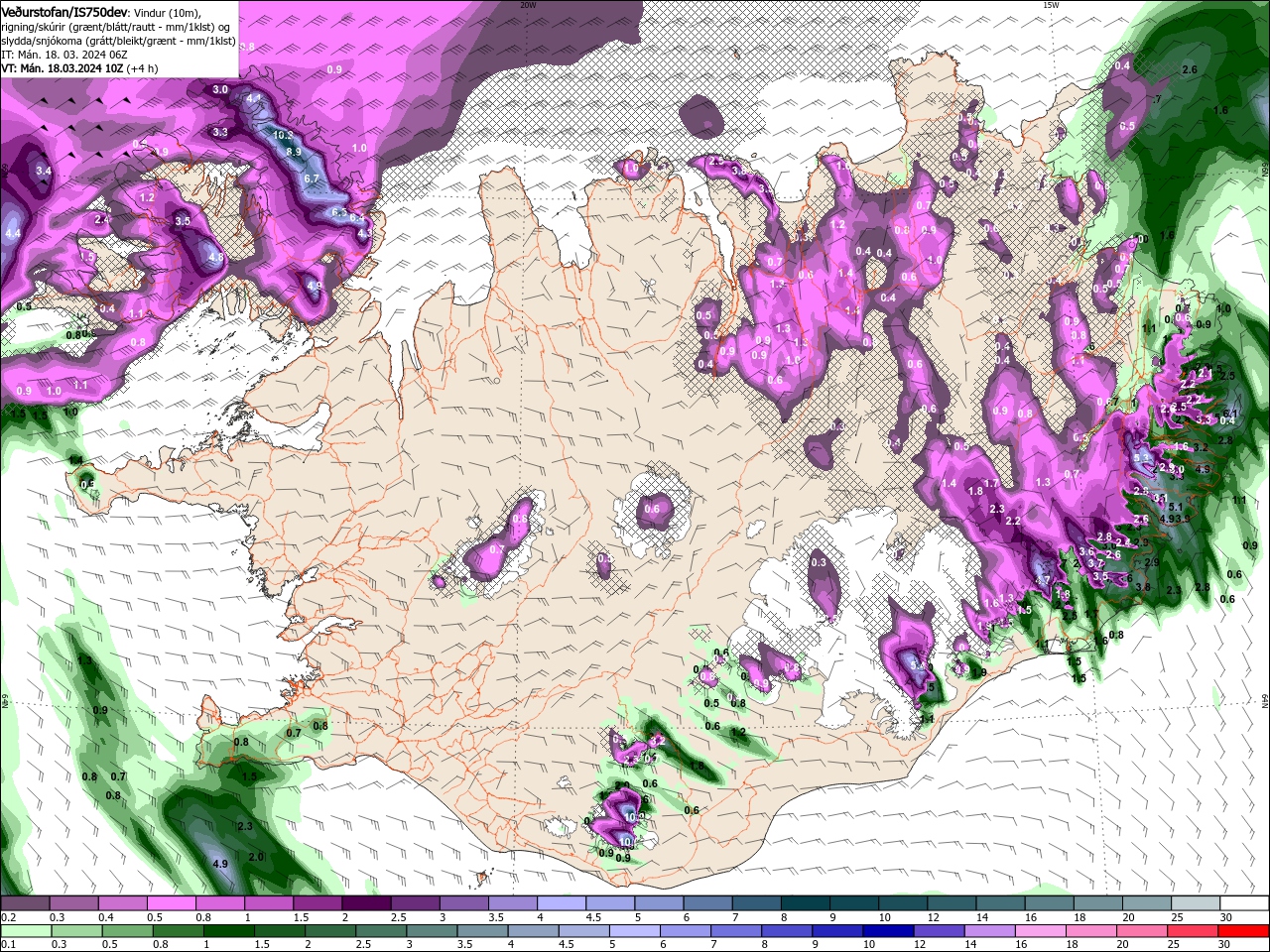
Task: Pick the top-row swatch between 2 and 2.5
Action: pyautogui.click(x=366, y=903)
